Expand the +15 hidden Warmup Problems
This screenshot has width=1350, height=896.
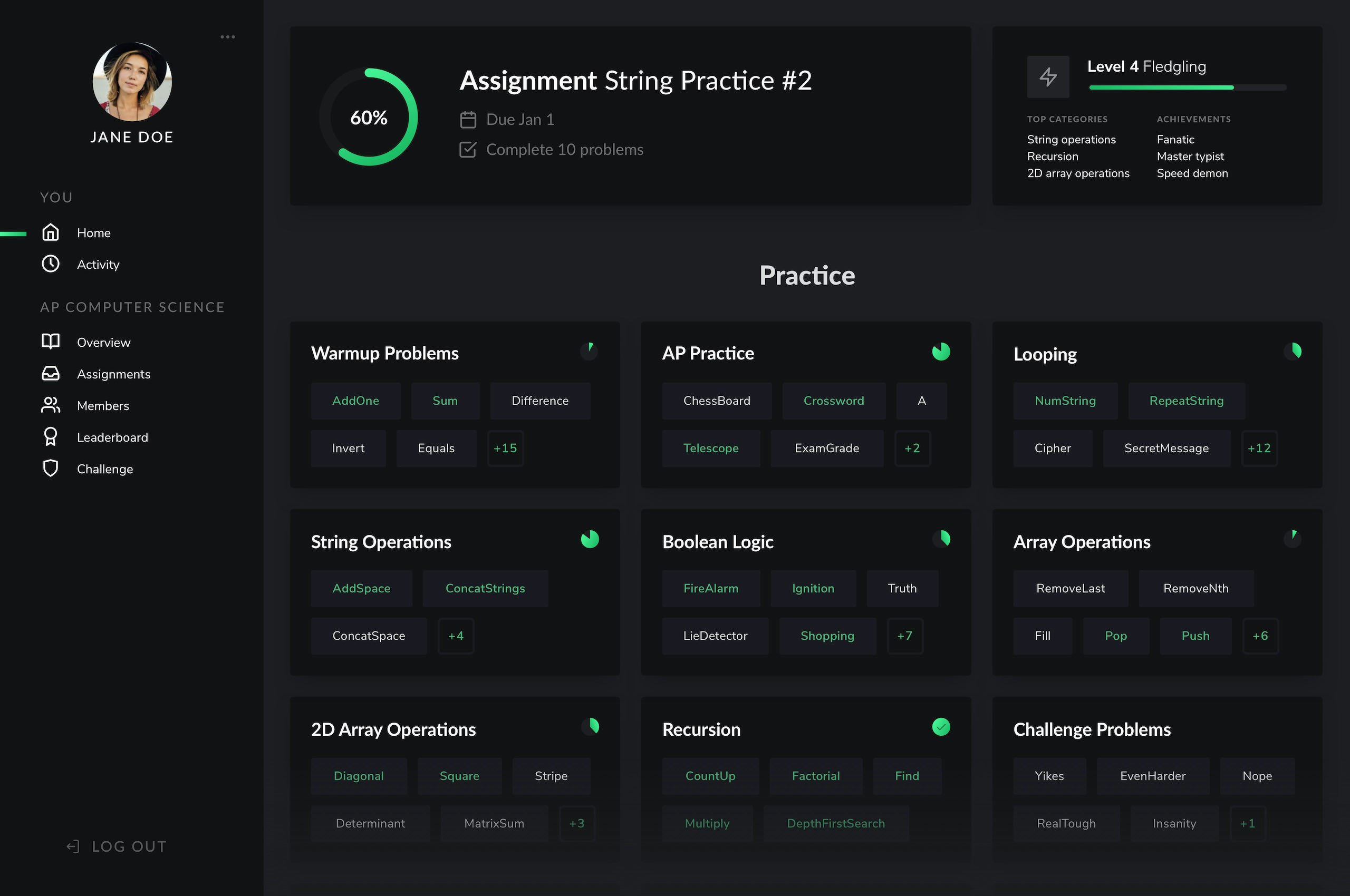(x=505, y=448)
